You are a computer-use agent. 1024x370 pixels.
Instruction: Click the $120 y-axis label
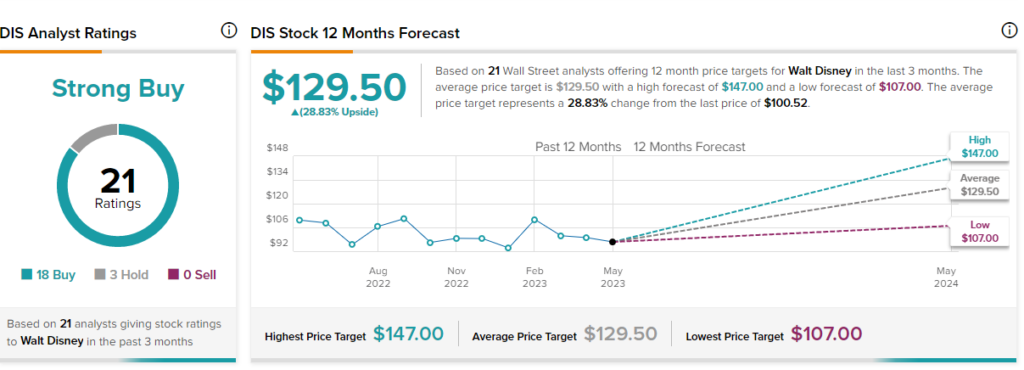coord(277,195)
